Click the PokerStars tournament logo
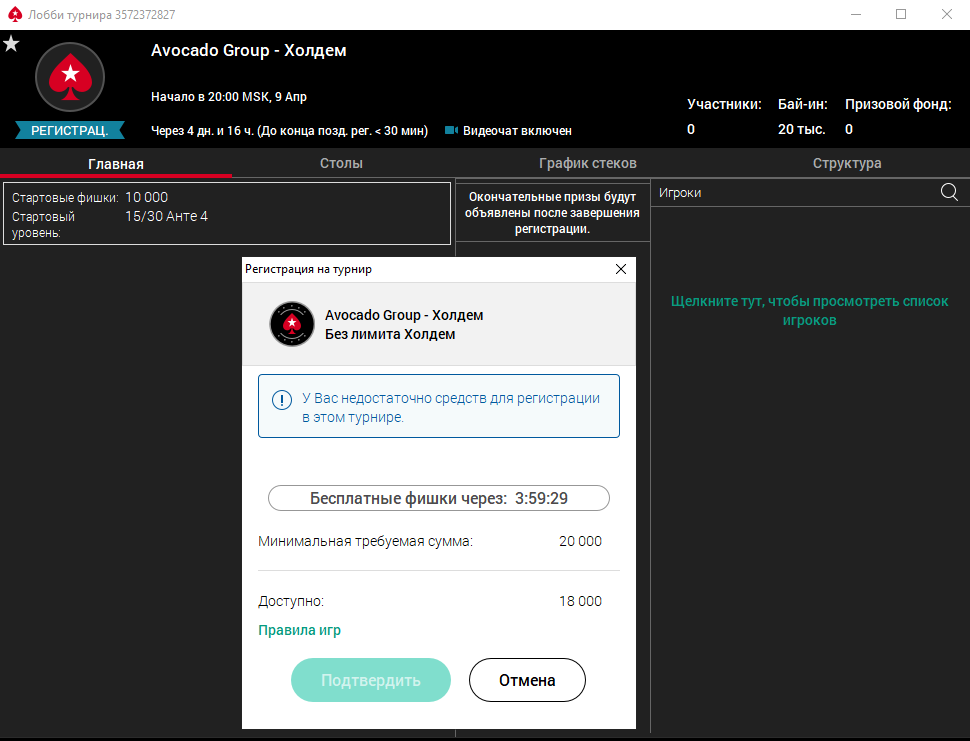The image size is (970, 741). pos(70,77)
